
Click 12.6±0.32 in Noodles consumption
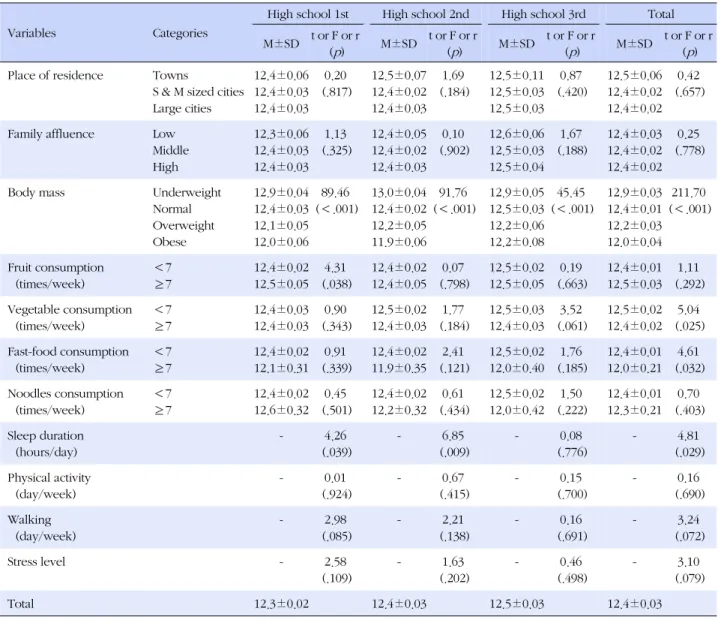click(x=281, y=410)
